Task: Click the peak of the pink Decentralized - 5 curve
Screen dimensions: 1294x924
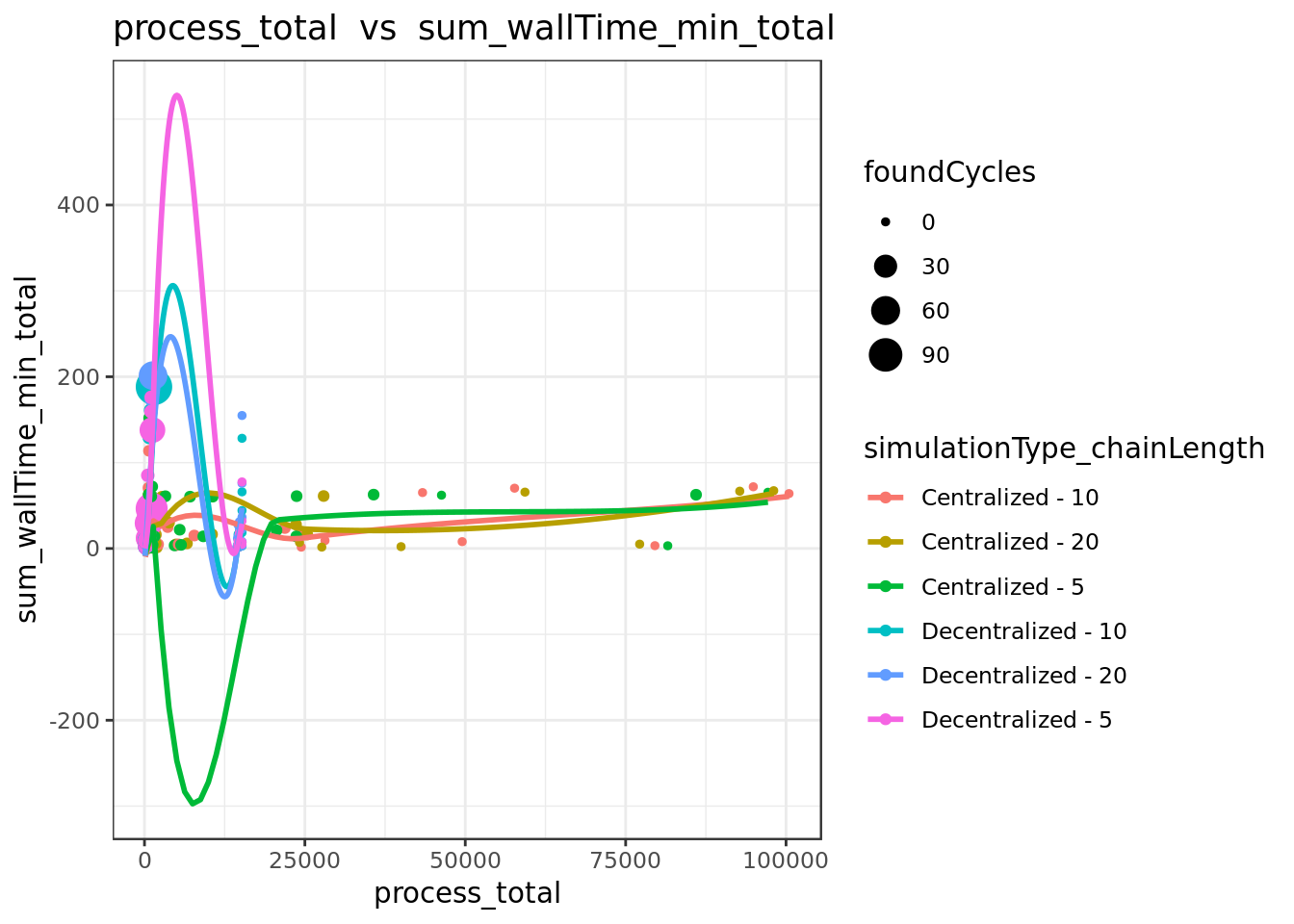Action: [176, 95]
